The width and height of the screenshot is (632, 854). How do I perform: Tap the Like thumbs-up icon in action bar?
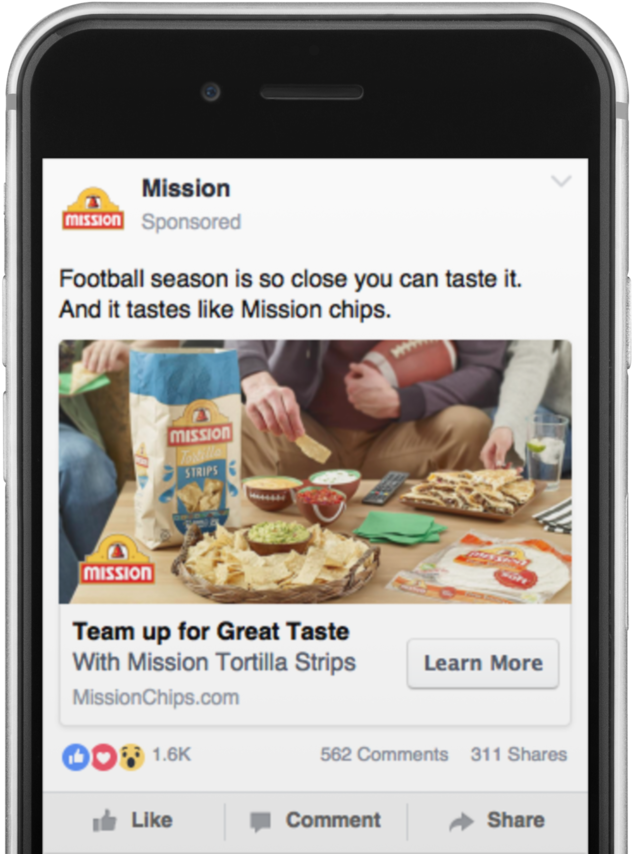pyautogui.click(x=104, y=820)
